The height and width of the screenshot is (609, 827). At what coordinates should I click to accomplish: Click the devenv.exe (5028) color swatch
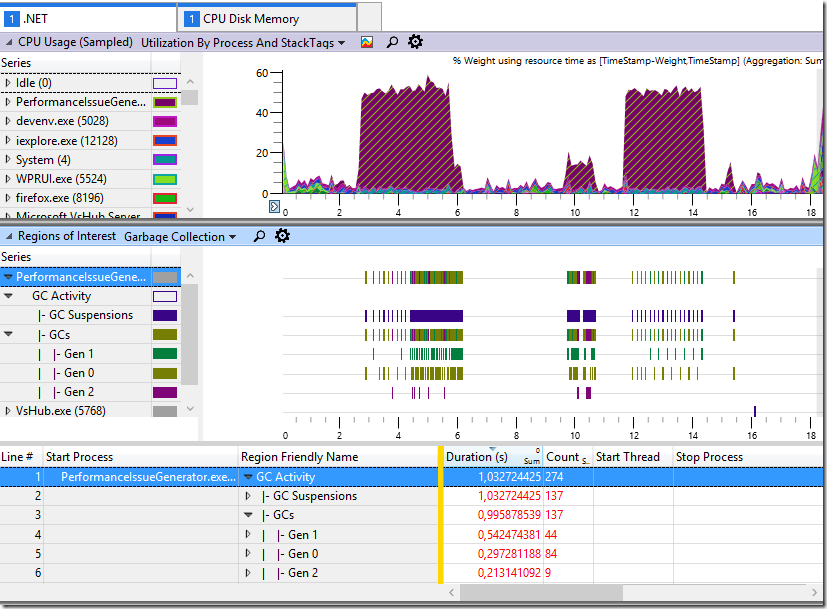[x=165, y=121]
